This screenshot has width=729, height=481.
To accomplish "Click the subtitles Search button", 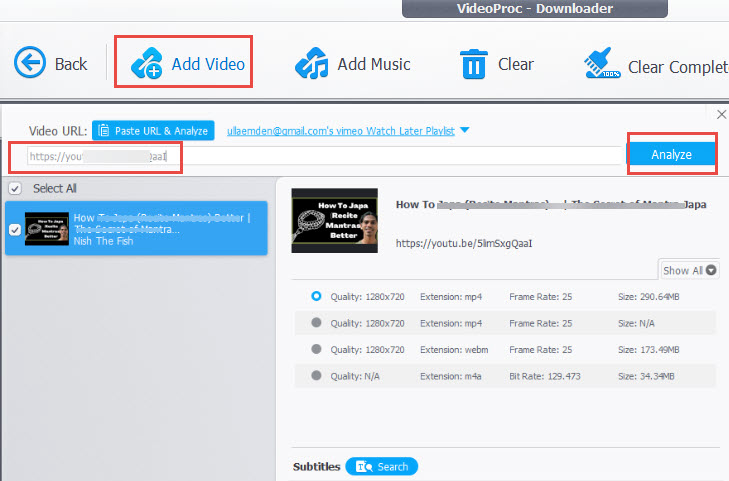I will pos(382,467).
